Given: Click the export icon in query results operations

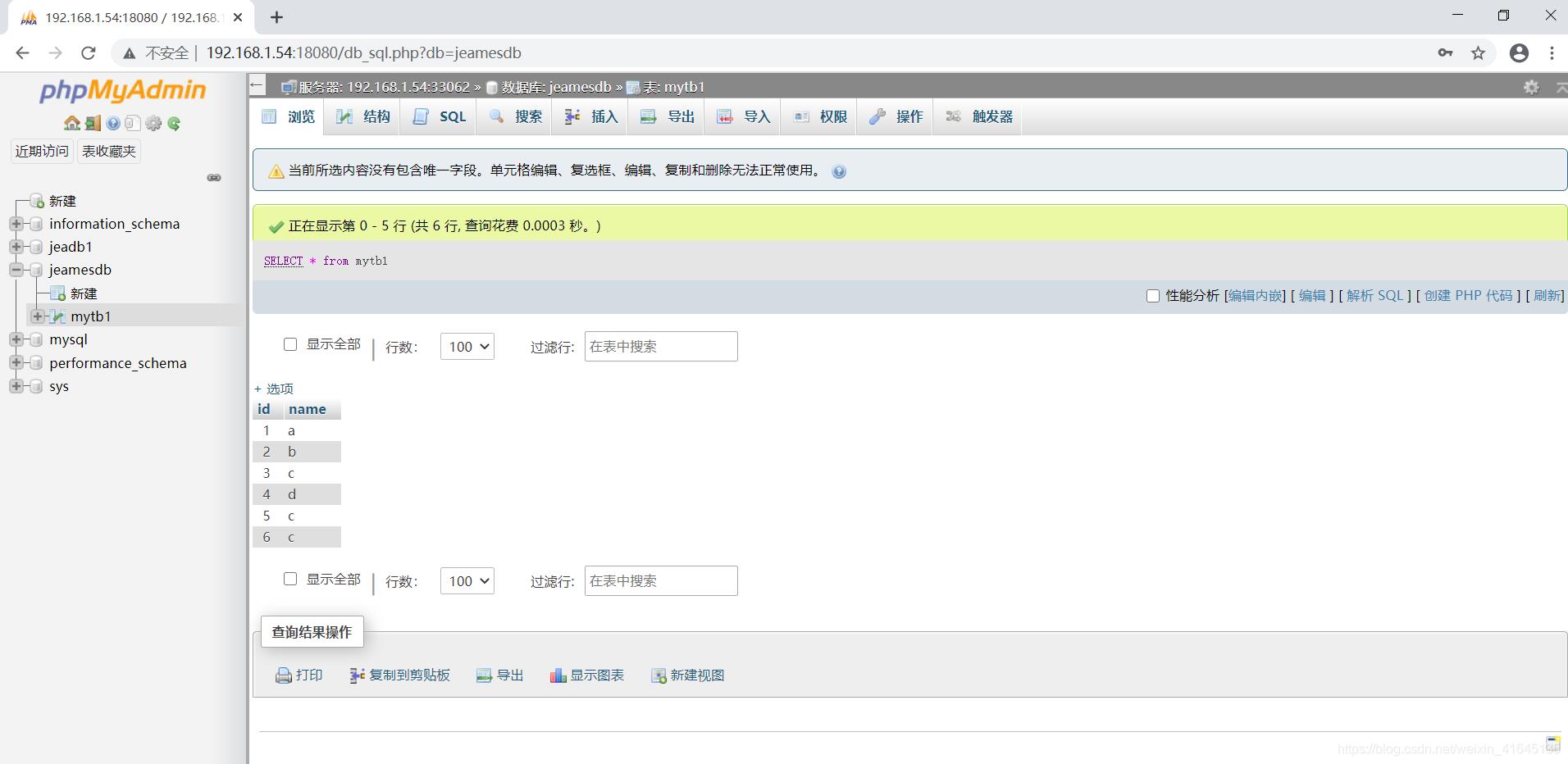Looking at the screenshot, I should pyautogui.click(x=485, y=675).
